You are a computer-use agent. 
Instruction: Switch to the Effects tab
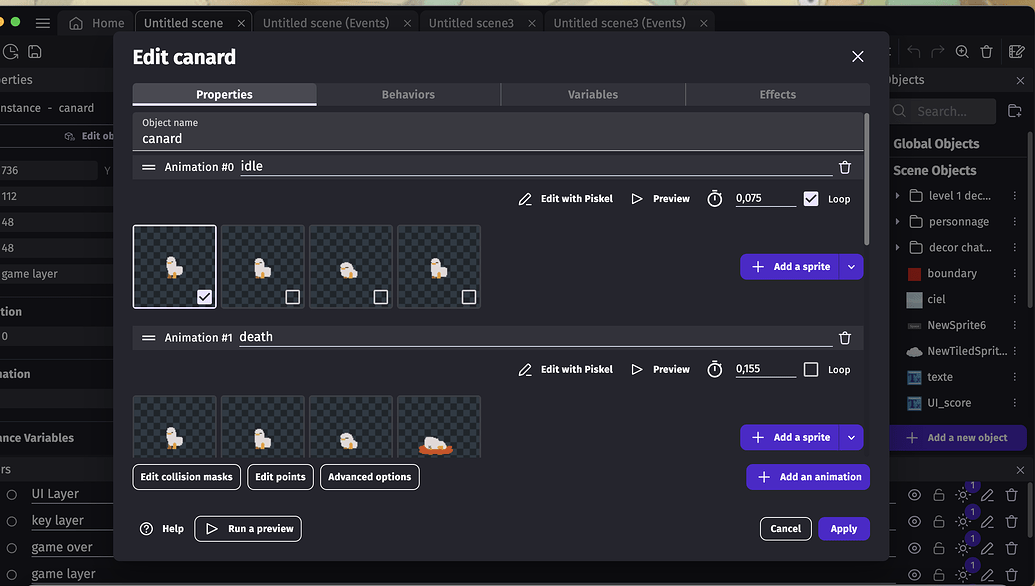click(778, 94)
